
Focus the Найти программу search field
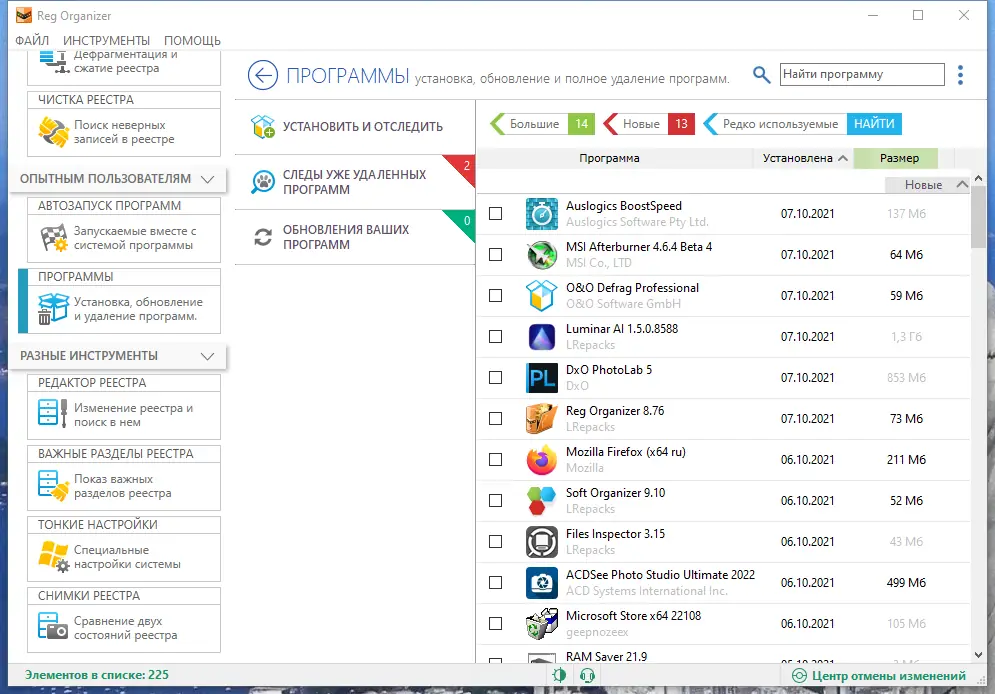(862, 74)
